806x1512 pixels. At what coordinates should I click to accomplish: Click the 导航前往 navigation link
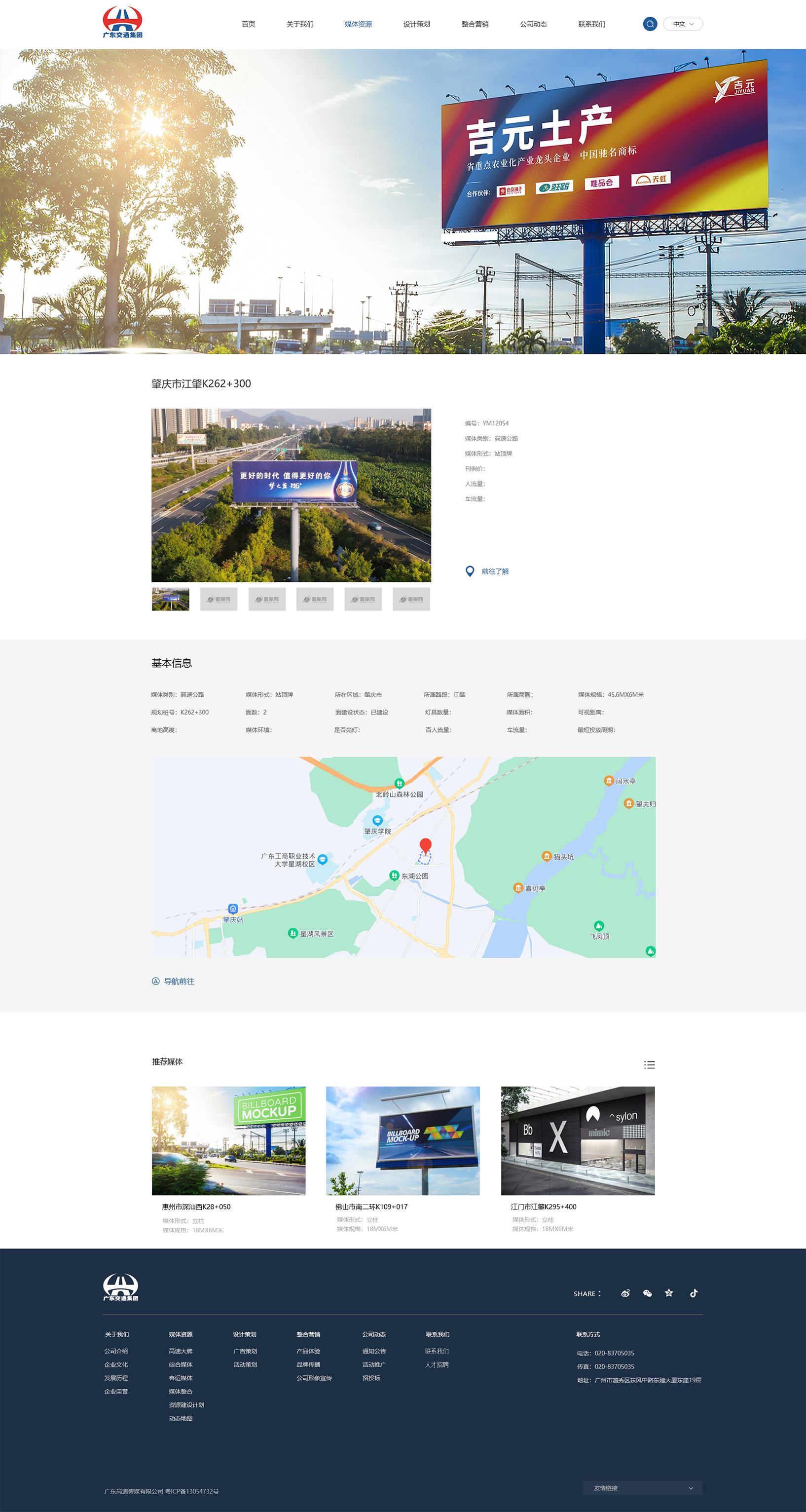tap(173, 982)
